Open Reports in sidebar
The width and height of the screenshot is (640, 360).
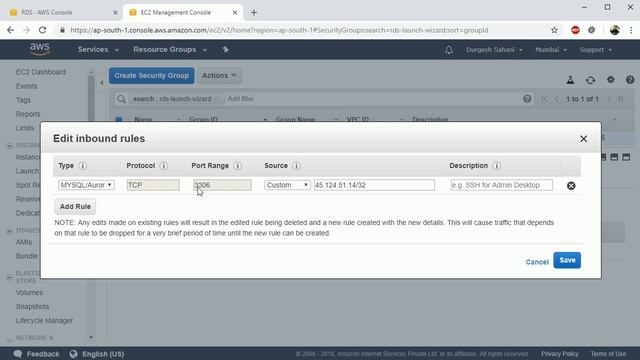click(28, 114)
